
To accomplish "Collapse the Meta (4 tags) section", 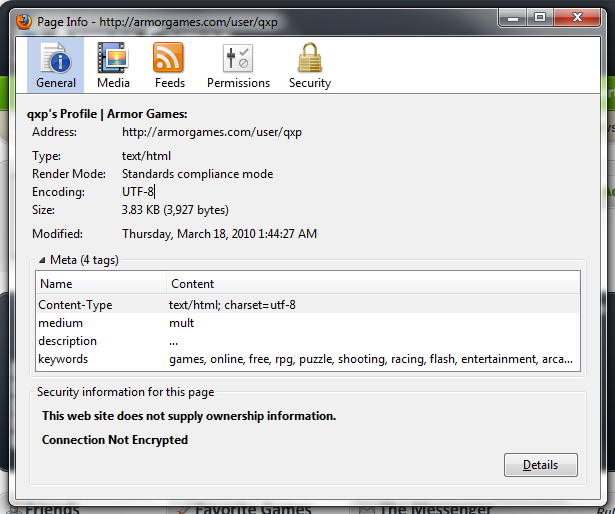I will pyautogui.click(x=42, y=260).
